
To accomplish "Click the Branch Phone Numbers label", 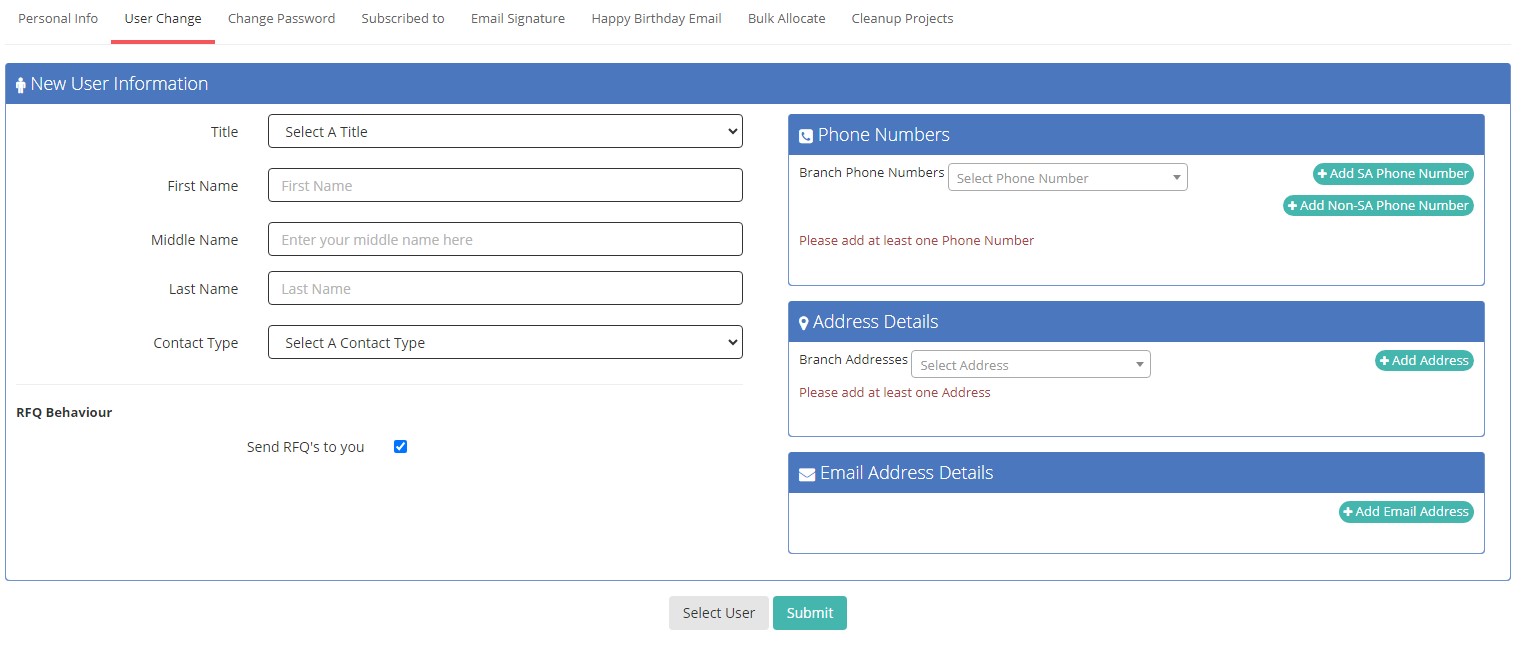I will pyautogui.click(x=871, y=172).
